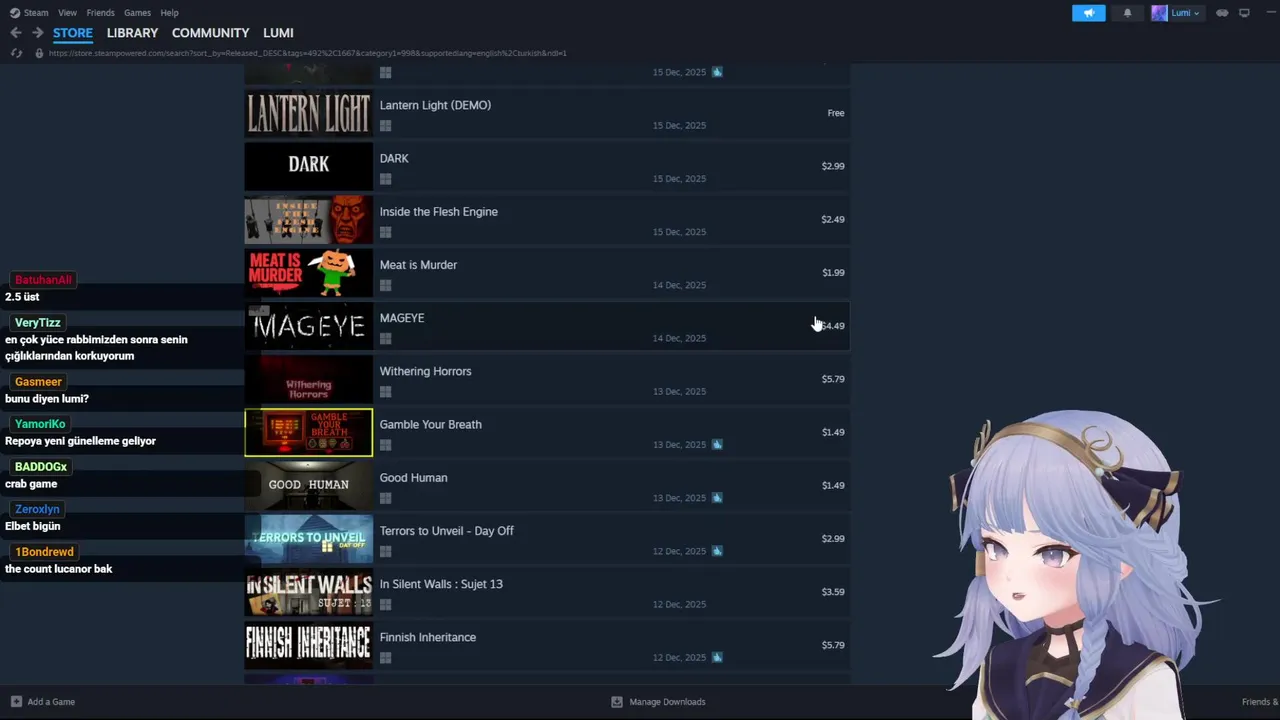1280x720 pixels.
Task: Click the blue badge beside Terrors to Unveil date
Action: coord(717,550)
